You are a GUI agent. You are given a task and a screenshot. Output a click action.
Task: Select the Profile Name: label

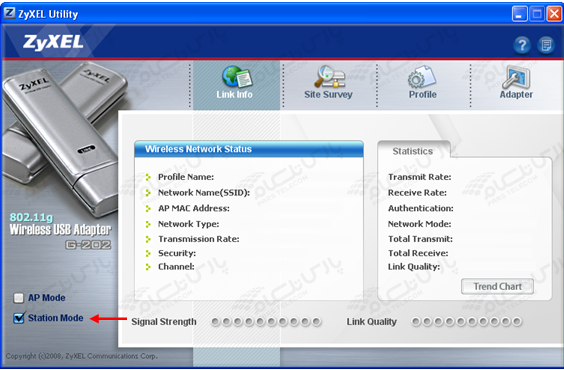tap(186, 177)
